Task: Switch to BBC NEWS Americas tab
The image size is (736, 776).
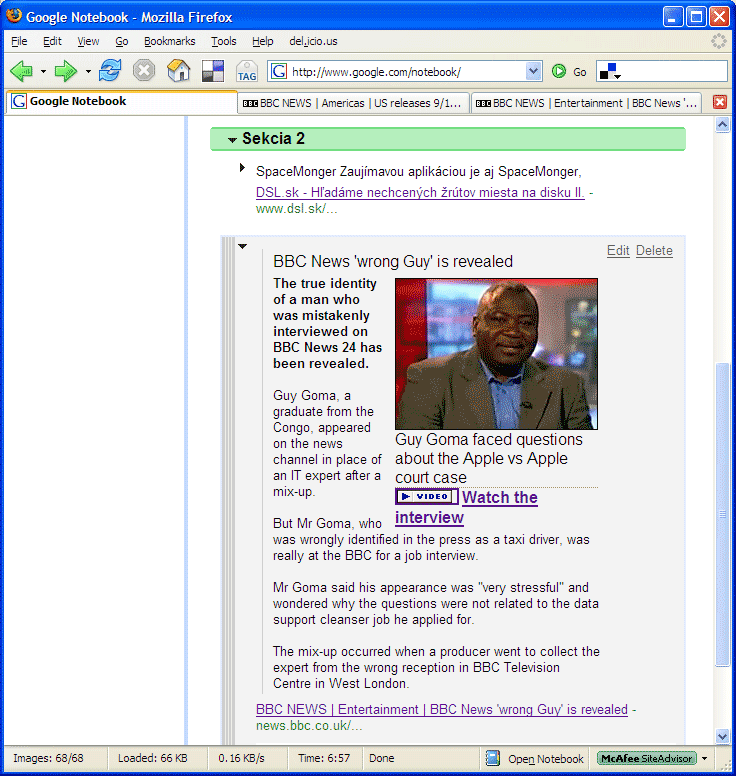Action: pos(353,103)
